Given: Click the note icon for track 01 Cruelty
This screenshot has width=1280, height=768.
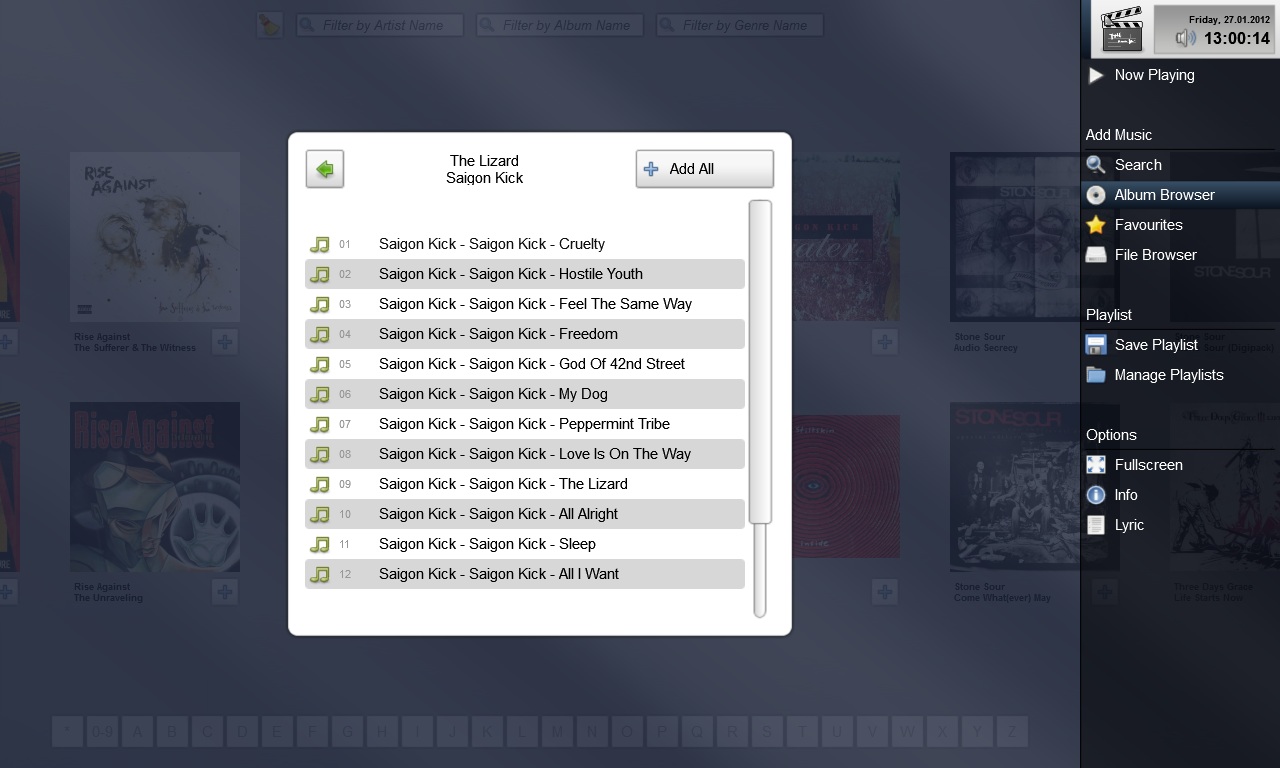Looking at the screenshot, I should coord(320,244).
